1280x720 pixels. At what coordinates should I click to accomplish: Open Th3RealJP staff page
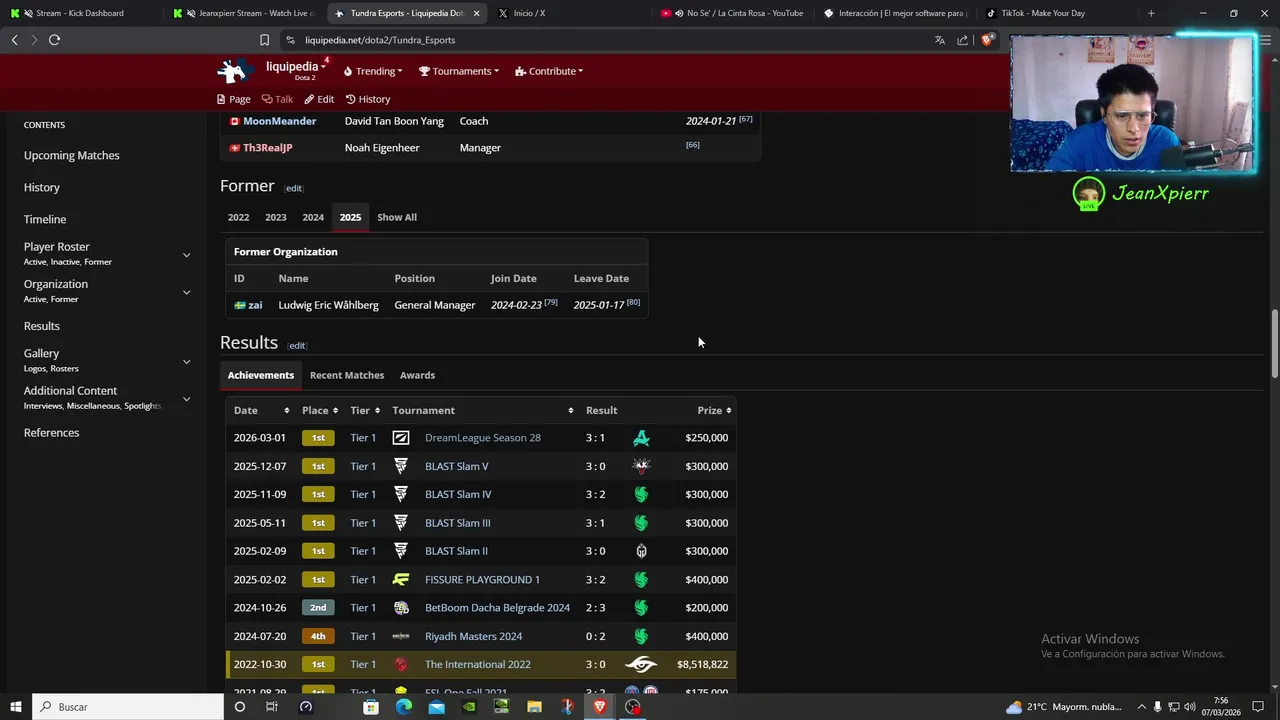click(267, 148)
